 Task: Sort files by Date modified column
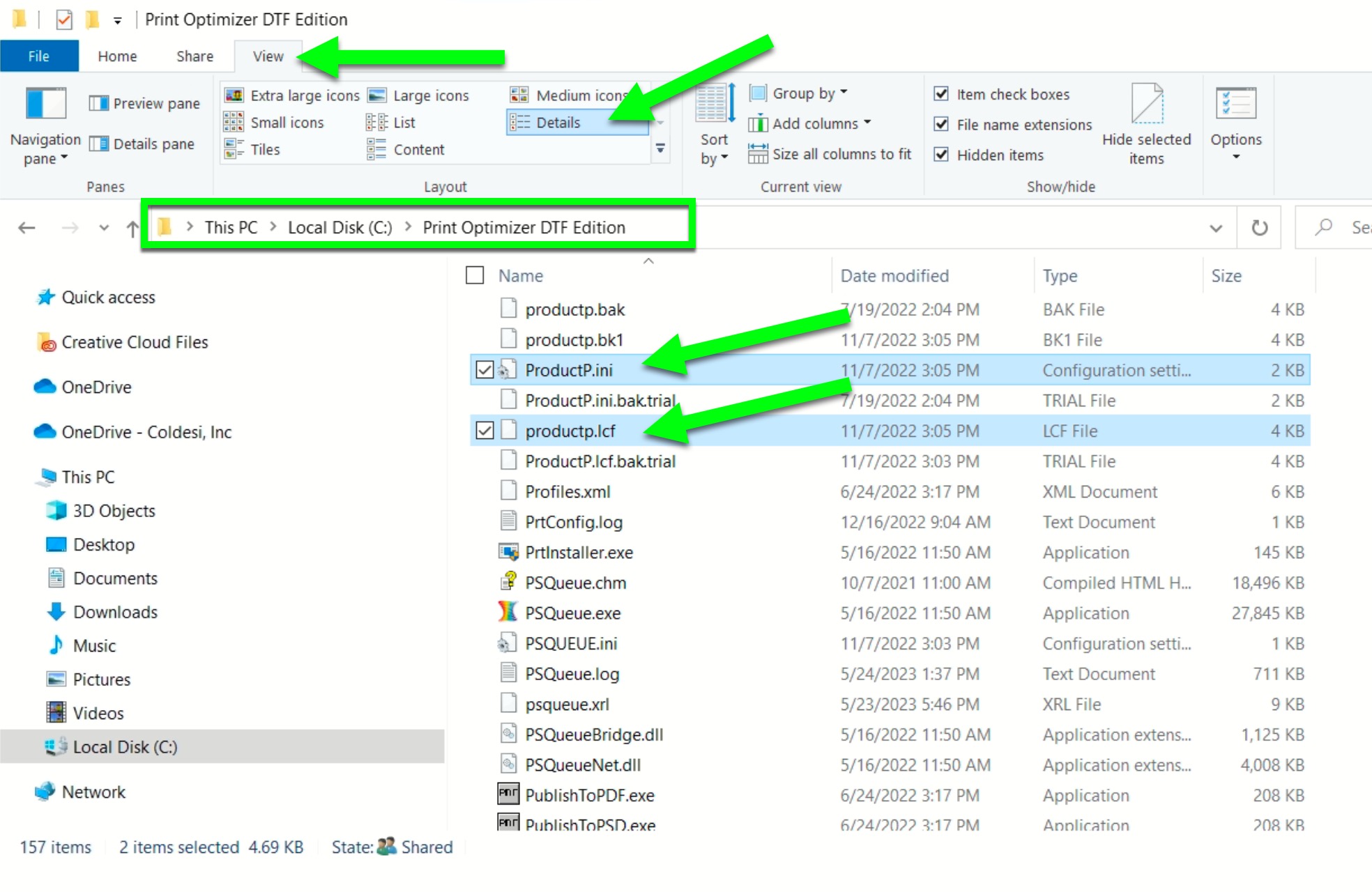pyautogui.click(x=894, y=276)
